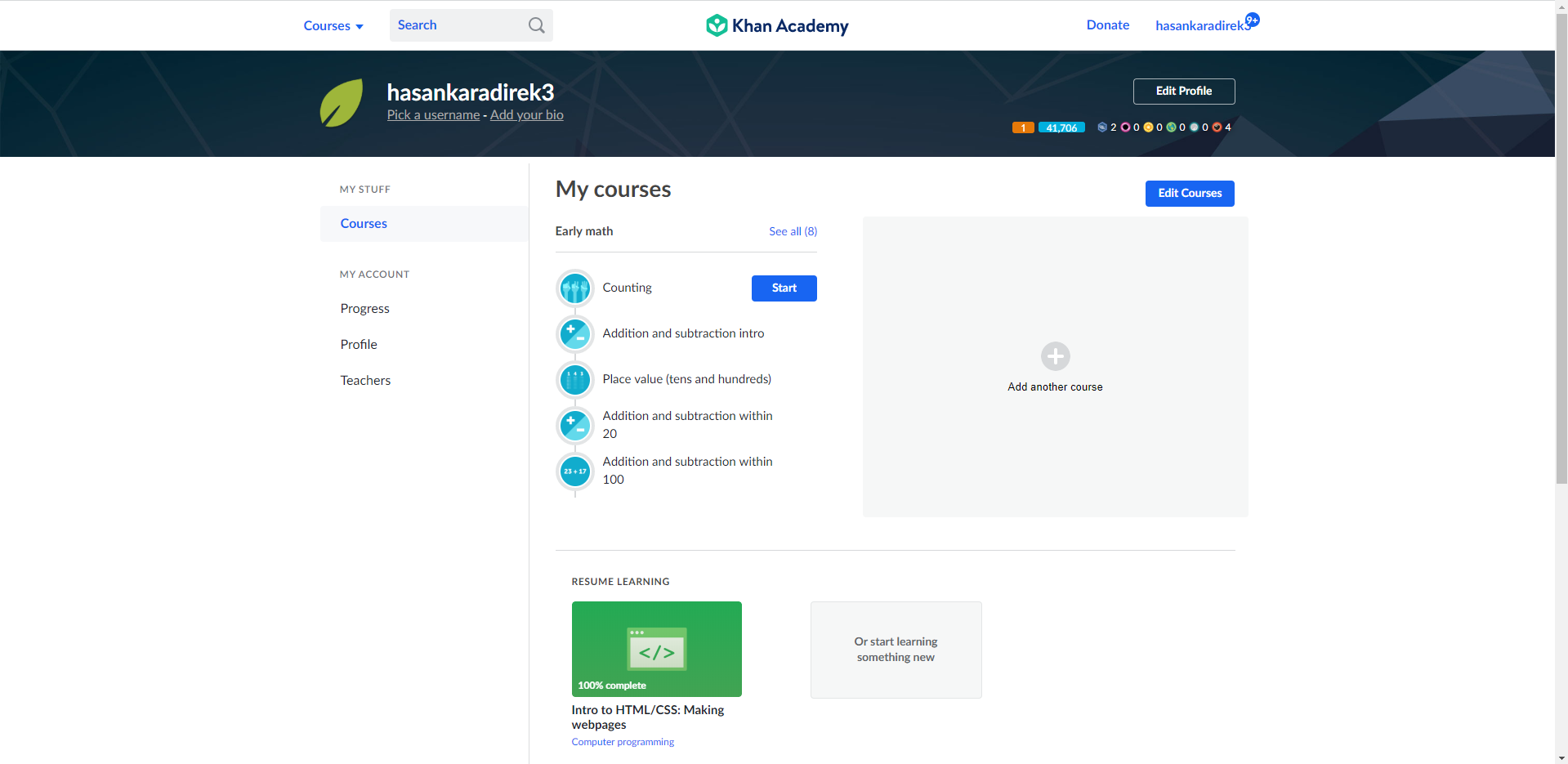Click the plus icon to add another course
Viewport: 1568px width, 764px height.
(1056, 356)
